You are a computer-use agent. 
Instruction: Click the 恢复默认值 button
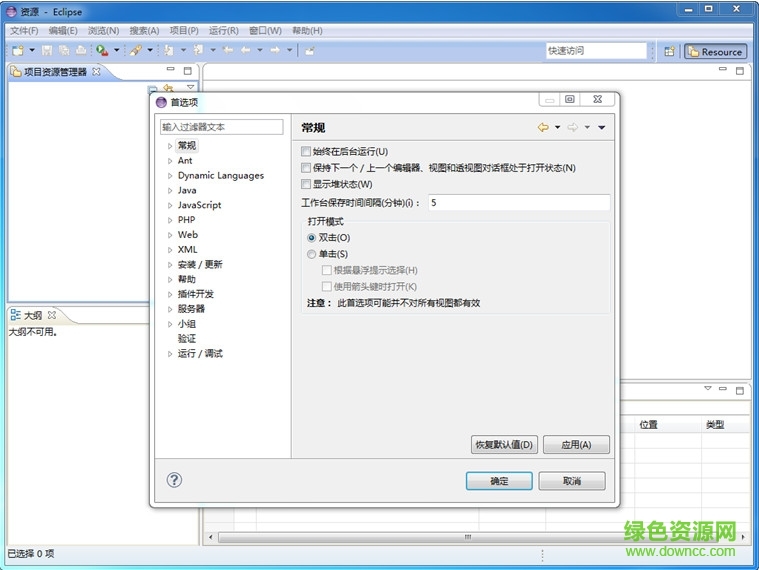click(x=504, y=444)
